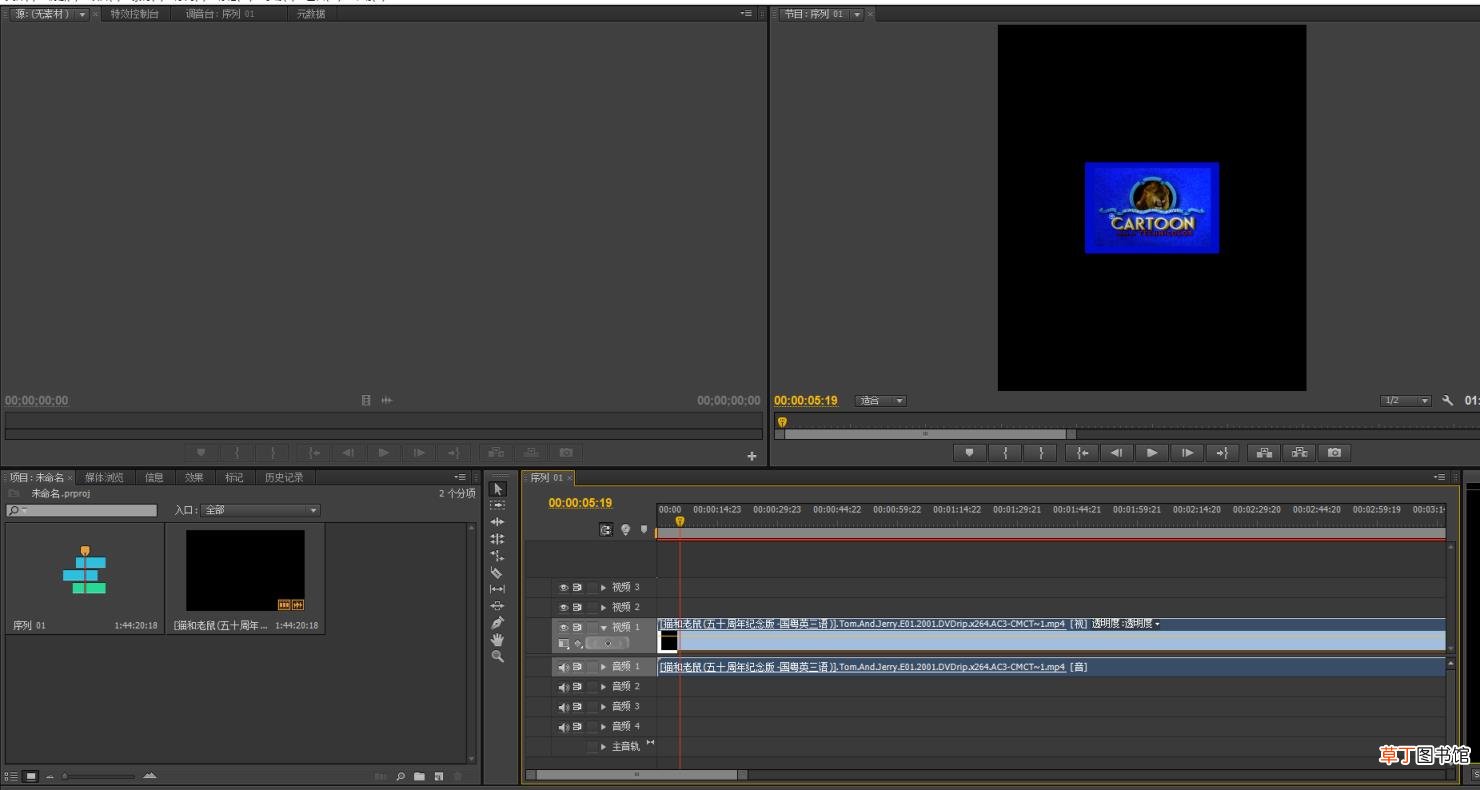Click the project panel search field
Image resolution: width=1480 pixels, height=790 pixels.
tap(82, 511)
